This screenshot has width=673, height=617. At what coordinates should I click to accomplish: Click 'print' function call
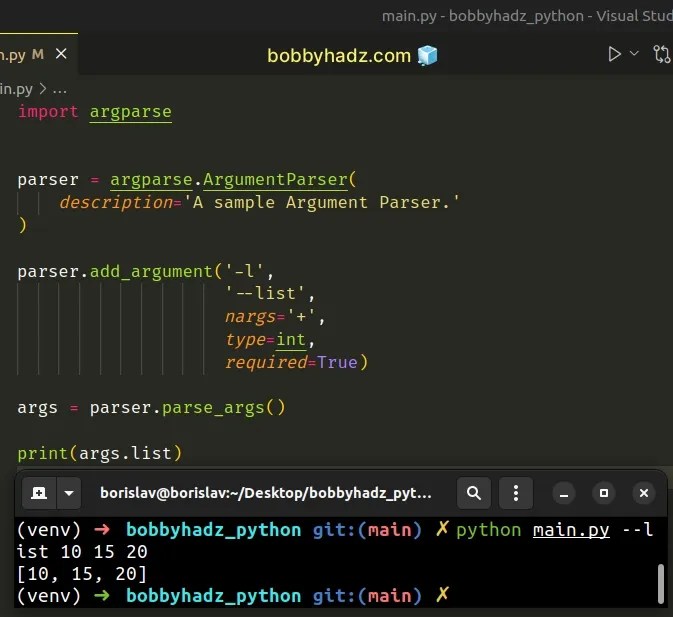42,454
